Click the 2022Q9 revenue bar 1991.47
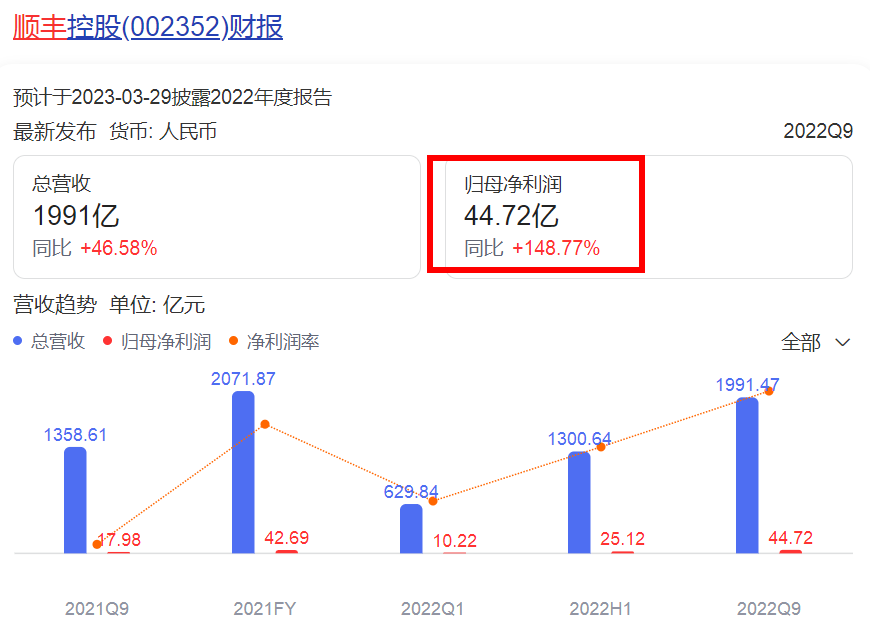 747,475
